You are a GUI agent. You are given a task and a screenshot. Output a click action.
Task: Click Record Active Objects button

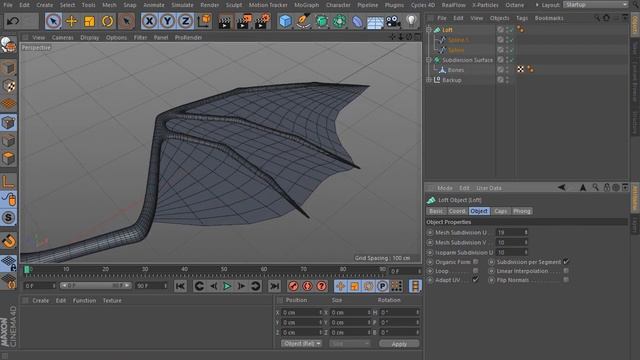[293, 286]
